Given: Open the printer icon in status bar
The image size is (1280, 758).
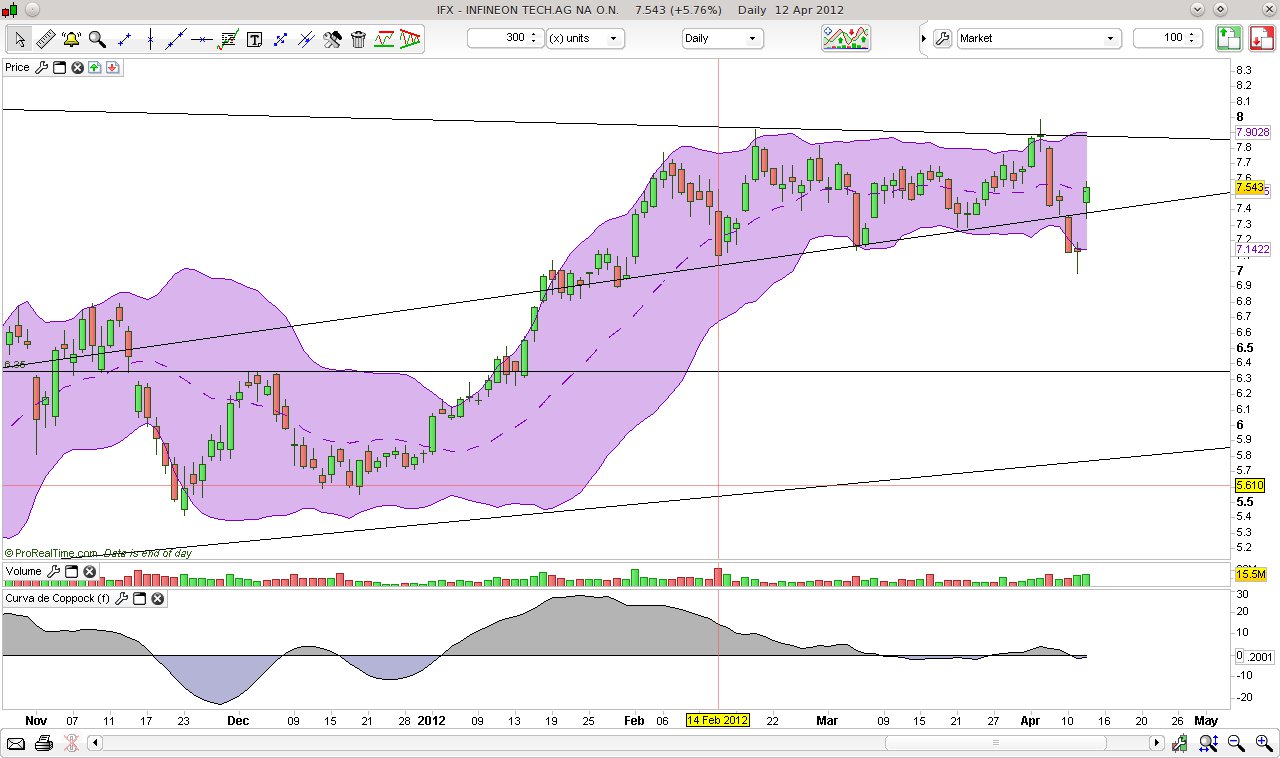Looking at the screenshot, I should [44, 742].
